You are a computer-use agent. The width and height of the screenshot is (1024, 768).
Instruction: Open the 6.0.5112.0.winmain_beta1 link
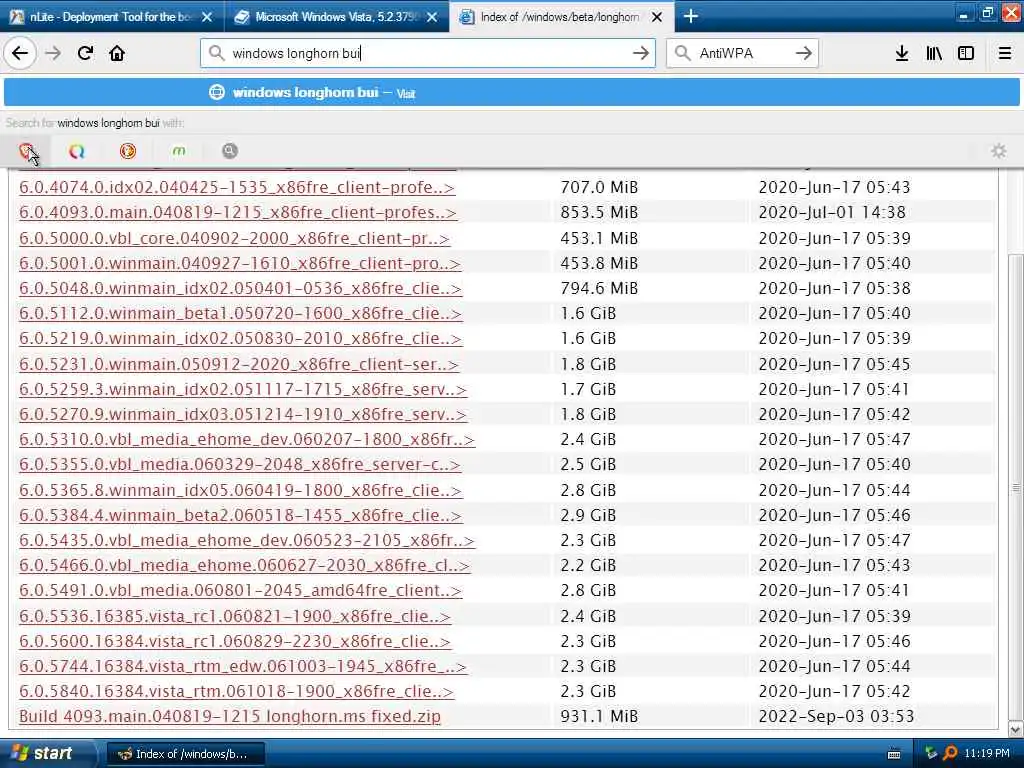240,313
